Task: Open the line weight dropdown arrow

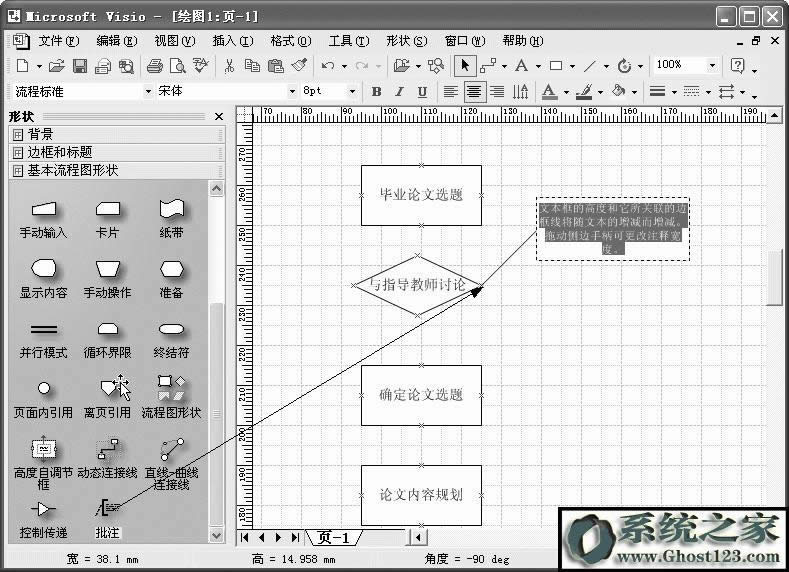Action: 674,92
